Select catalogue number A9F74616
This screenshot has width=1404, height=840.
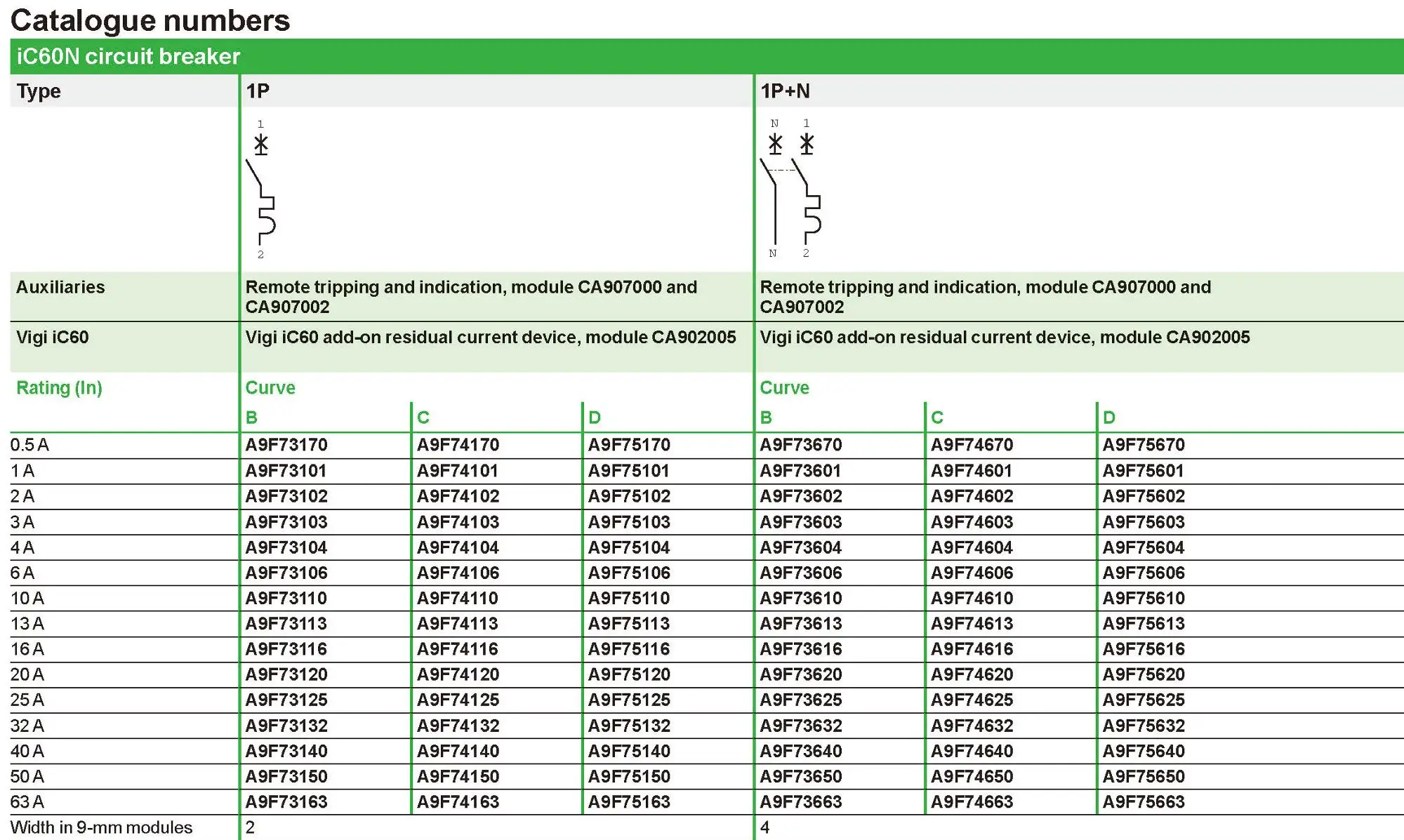pos(972,649)
